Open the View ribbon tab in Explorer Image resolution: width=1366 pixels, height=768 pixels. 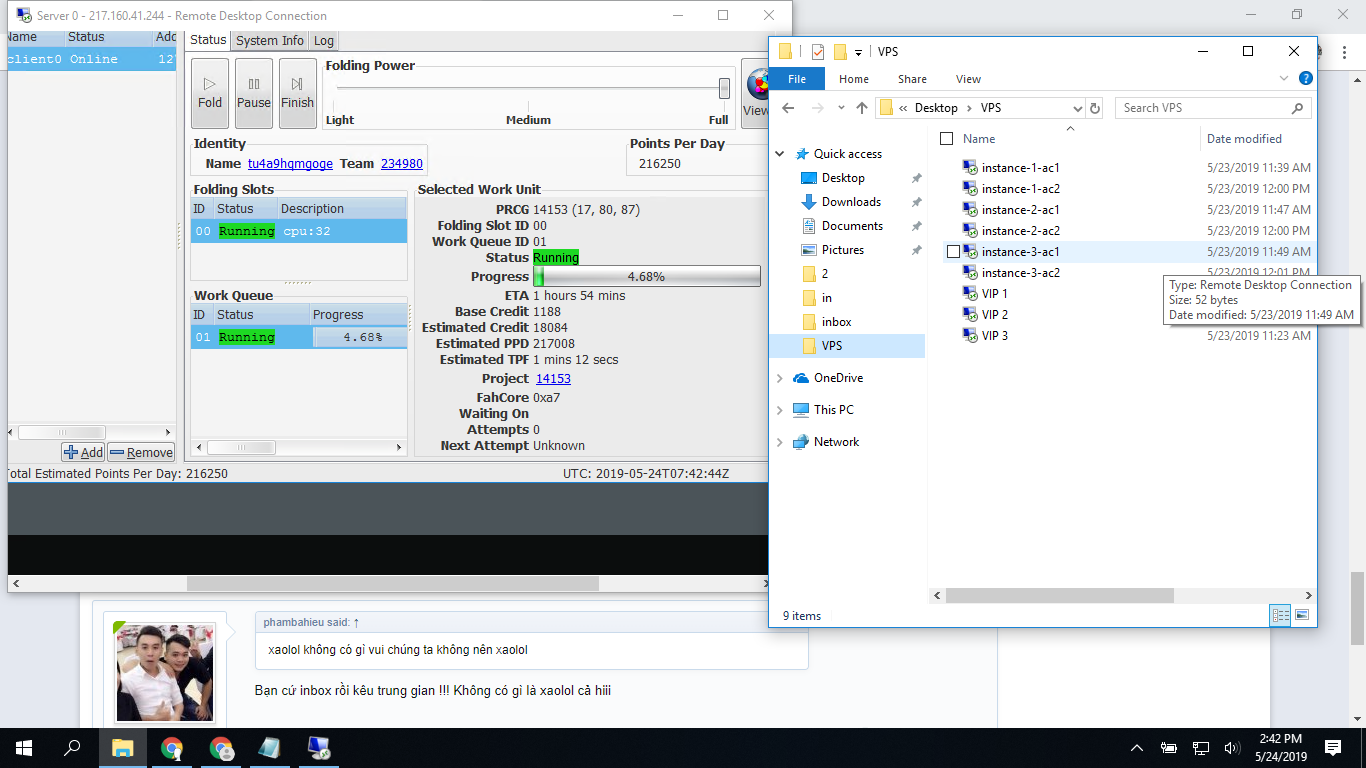[968, 79]
